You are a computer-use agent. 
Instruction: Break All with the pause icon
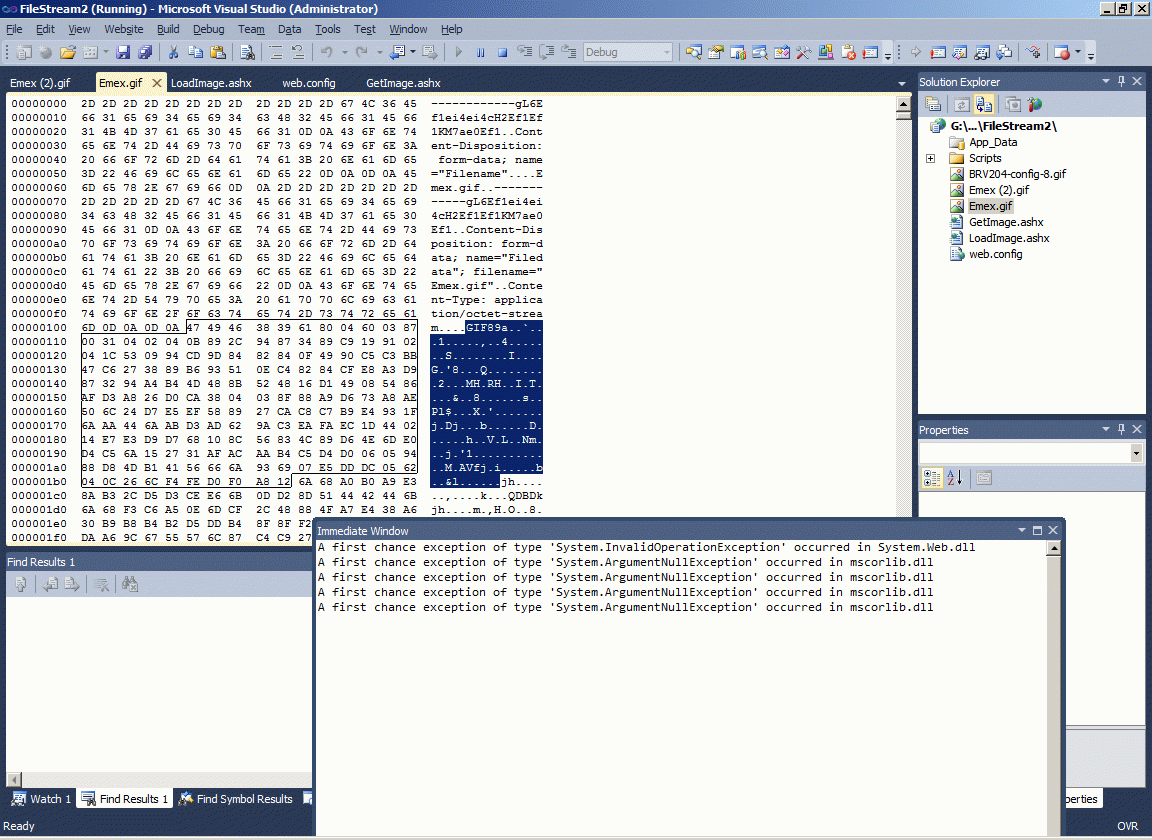(480, 52)
